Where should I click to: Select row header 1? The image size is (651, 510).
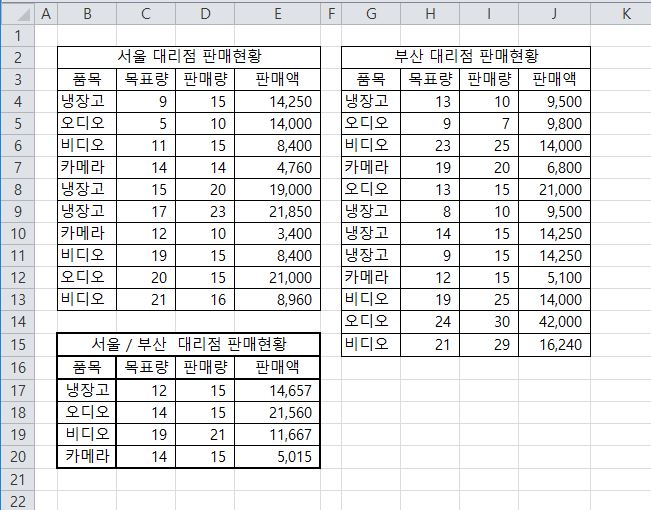16,35
